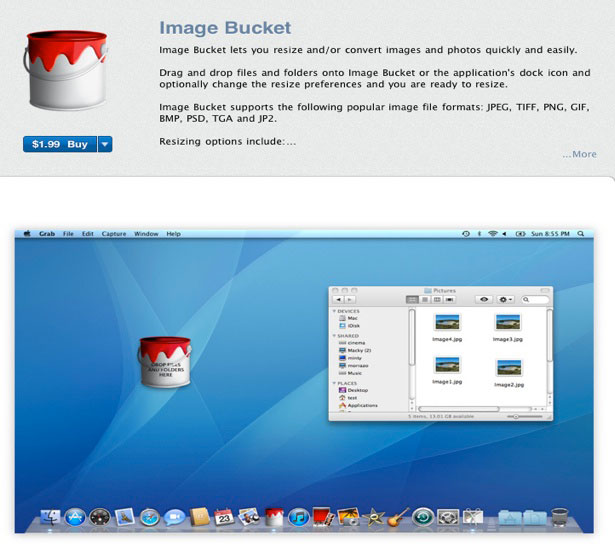Open the Apple menu
Screen dimensions: 615x550
coord(27,234)
